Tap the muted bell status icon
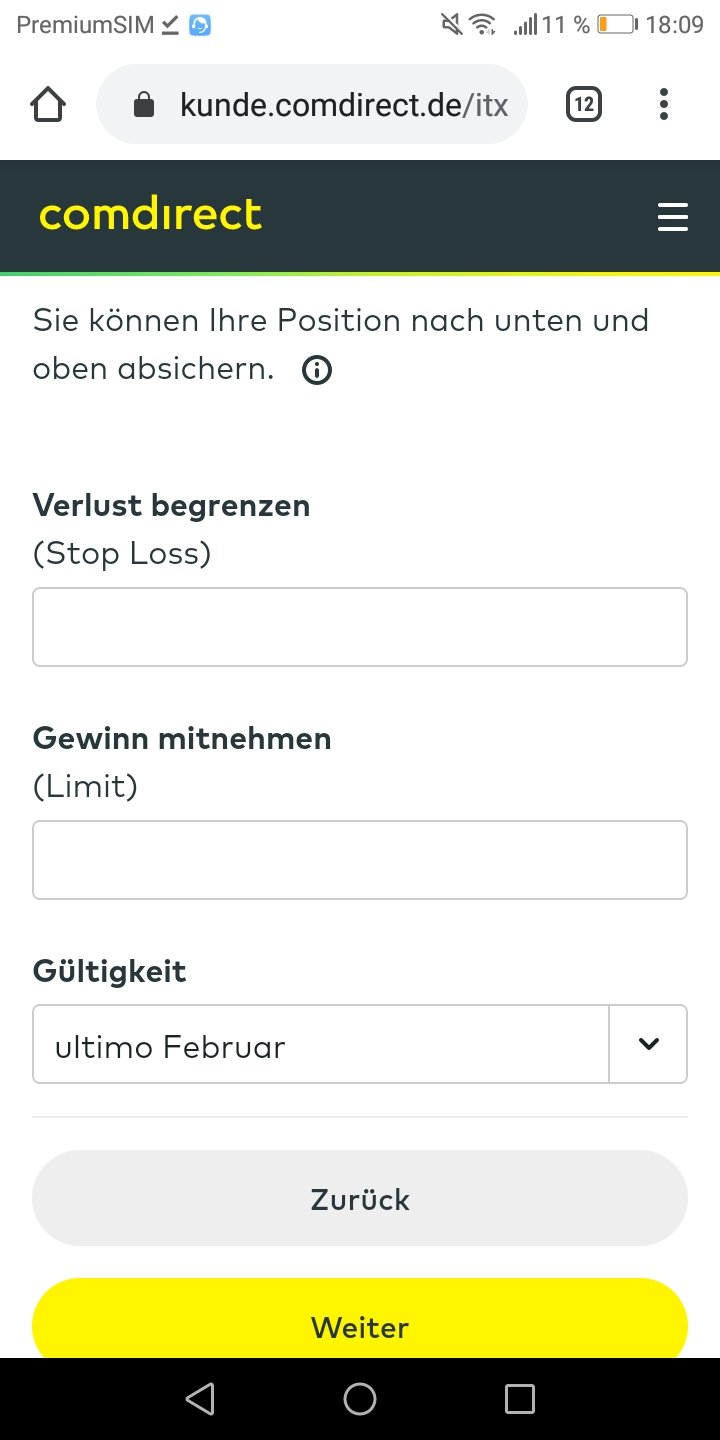Screen dimensions: 720x1440 [x=451, y=25]
